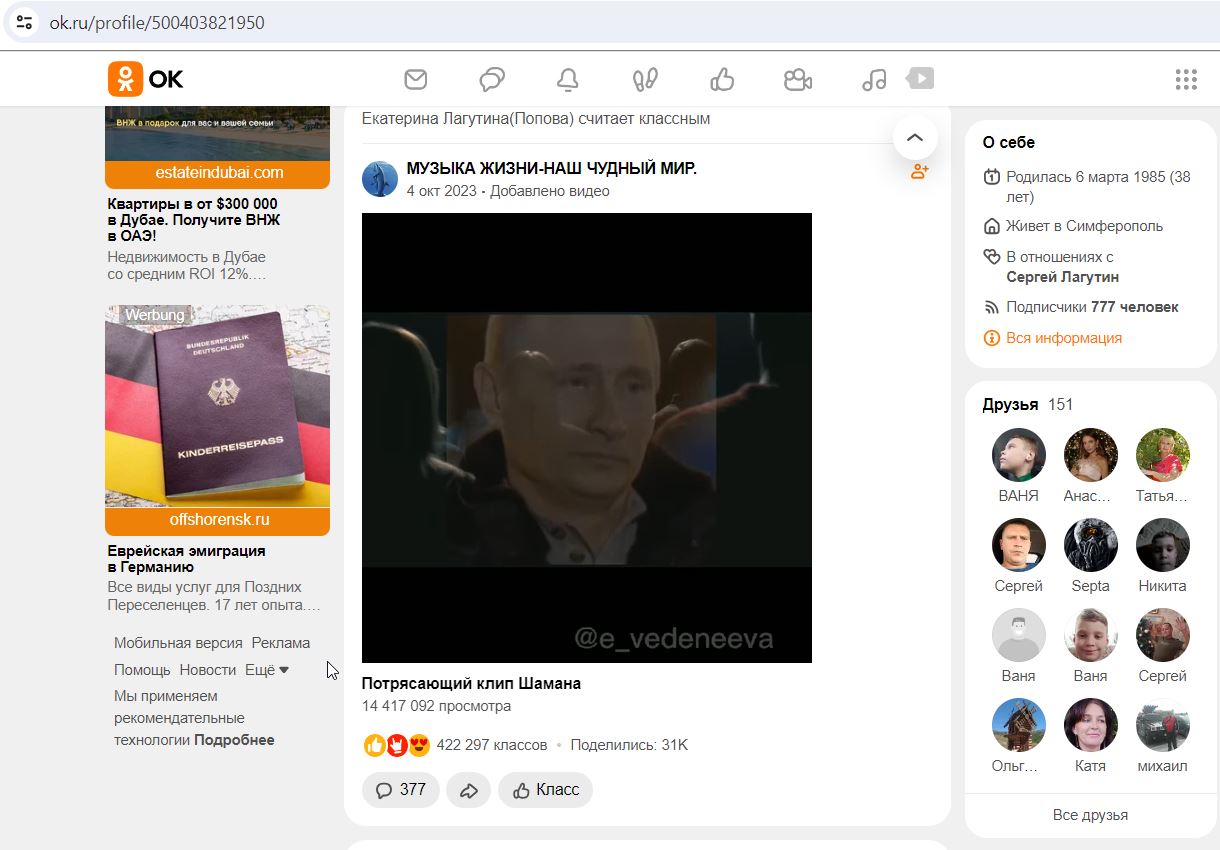The image size is (1220, 850).
Task: Open notifications with the bell icon
Action: click(568, 79)
